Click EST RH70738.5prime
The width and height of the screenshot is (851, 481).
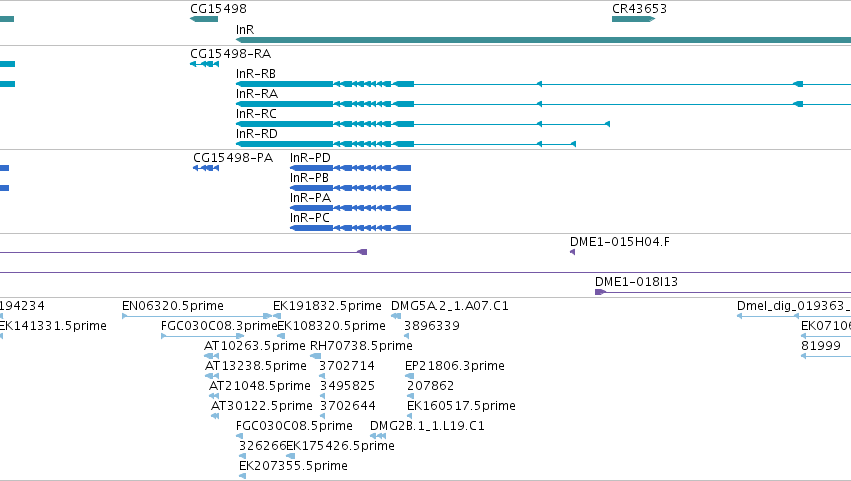tap(361, 346)
